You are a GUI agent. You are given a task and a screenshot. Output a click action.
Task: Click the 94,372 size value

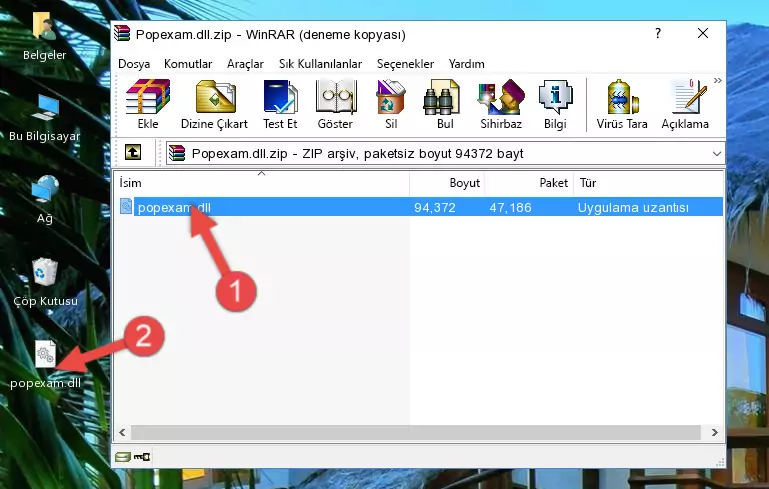point(435,207)
